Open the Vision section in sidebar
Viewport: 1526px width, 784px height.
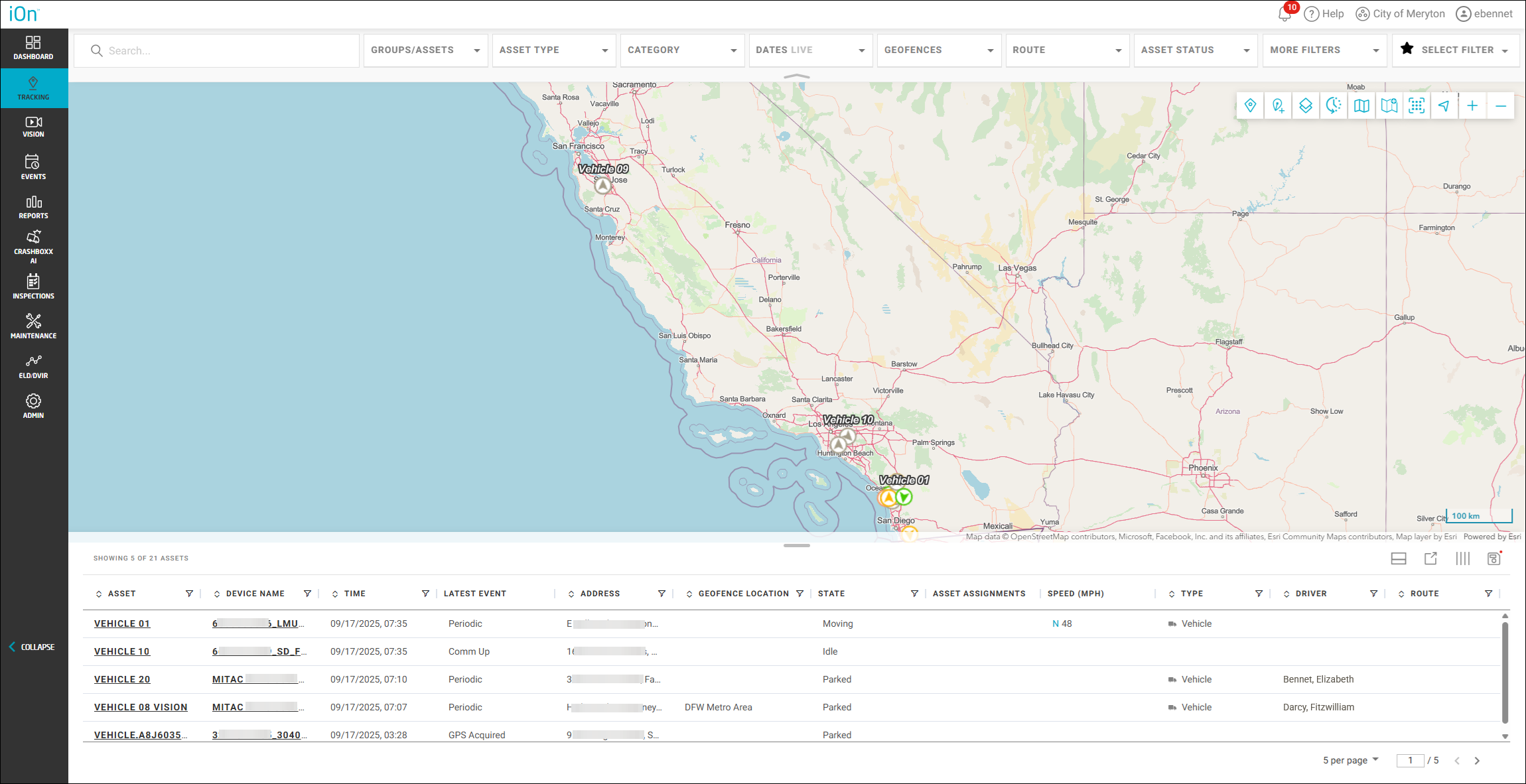(x=33, y=126)
